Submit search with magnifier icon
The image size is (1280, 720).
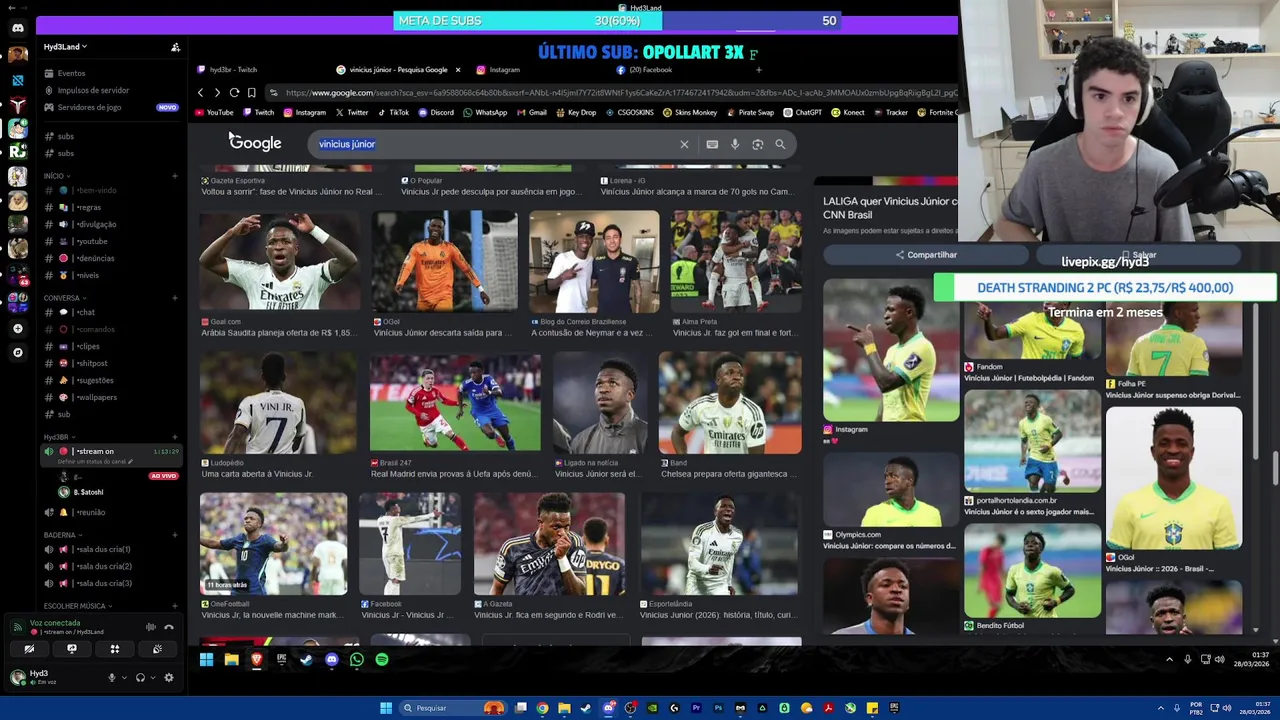pyautogui.click(x=780, y=144)
